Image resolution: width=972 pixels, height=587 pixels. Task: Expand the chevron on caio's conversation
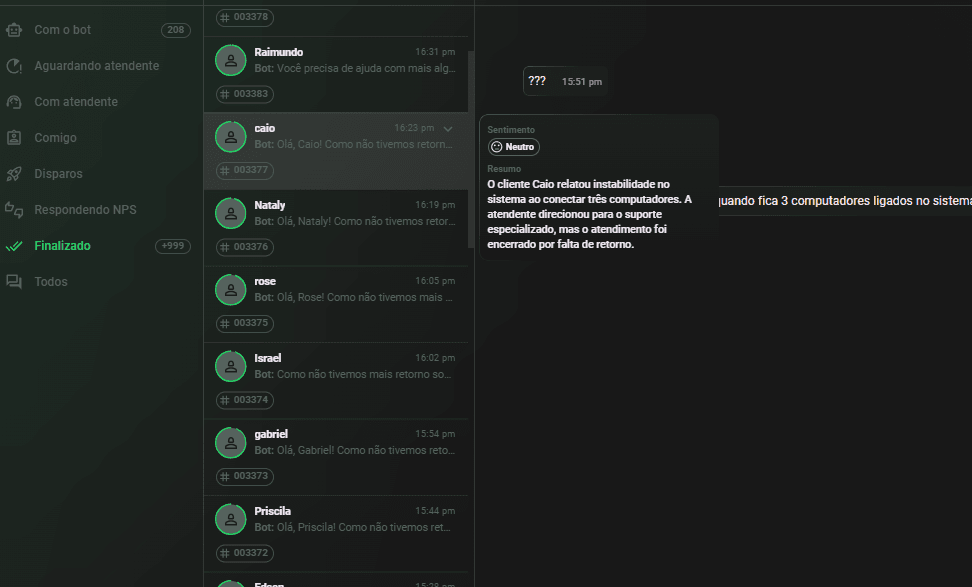tap(448, 129)
